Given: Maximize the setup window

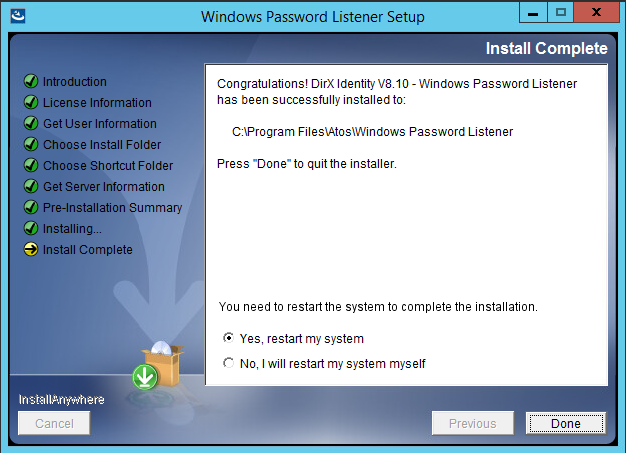Looking at the screenshot, I should [560, 13].
